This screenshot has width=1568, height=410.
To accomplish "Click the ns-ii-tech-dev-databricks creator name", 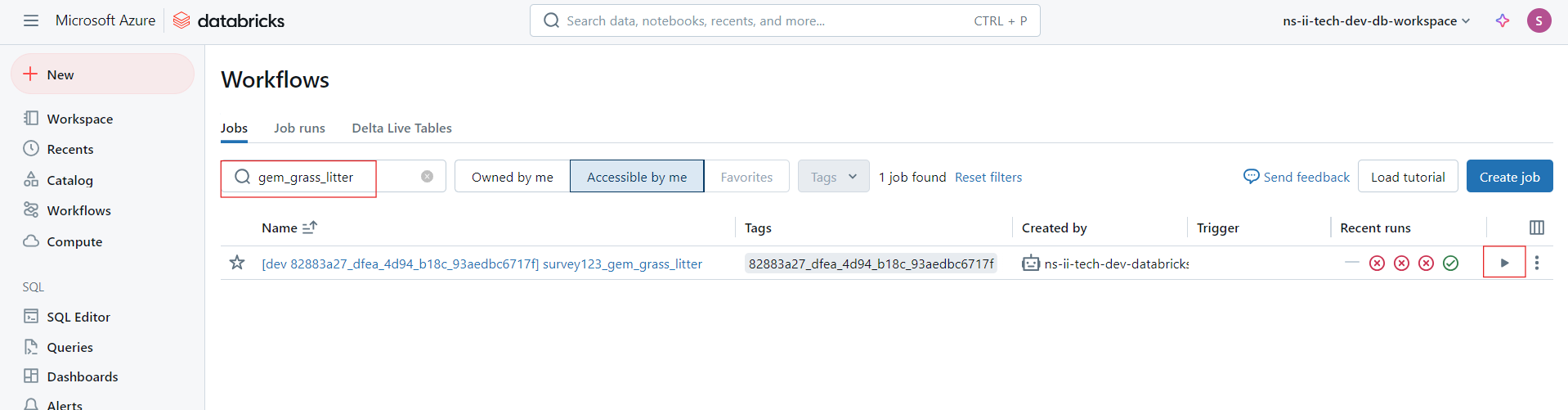I will (1116, 264).
